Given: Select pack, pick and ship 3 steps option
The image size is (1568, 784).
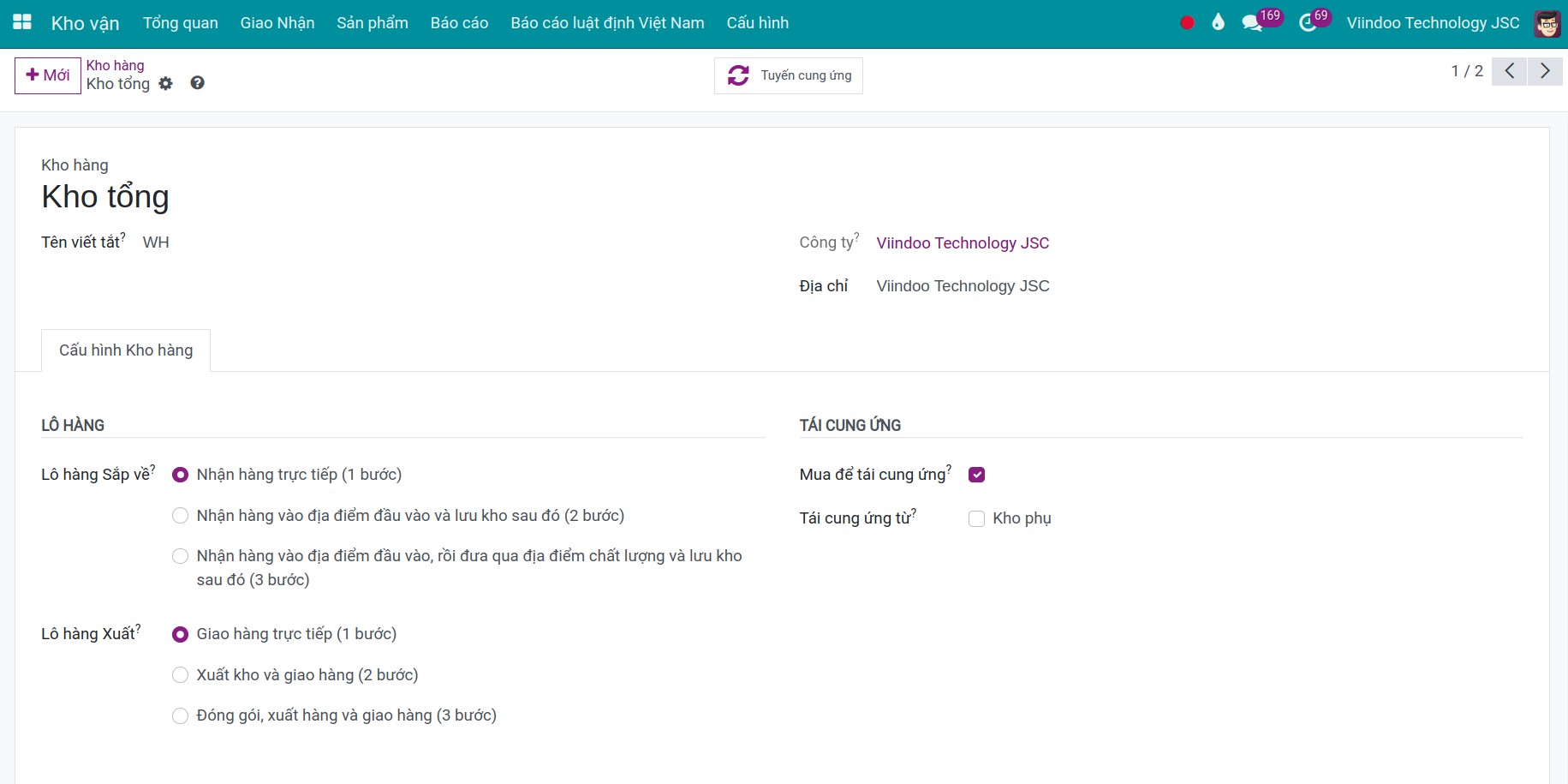Looking at the screenshot, I should [181, 716].
